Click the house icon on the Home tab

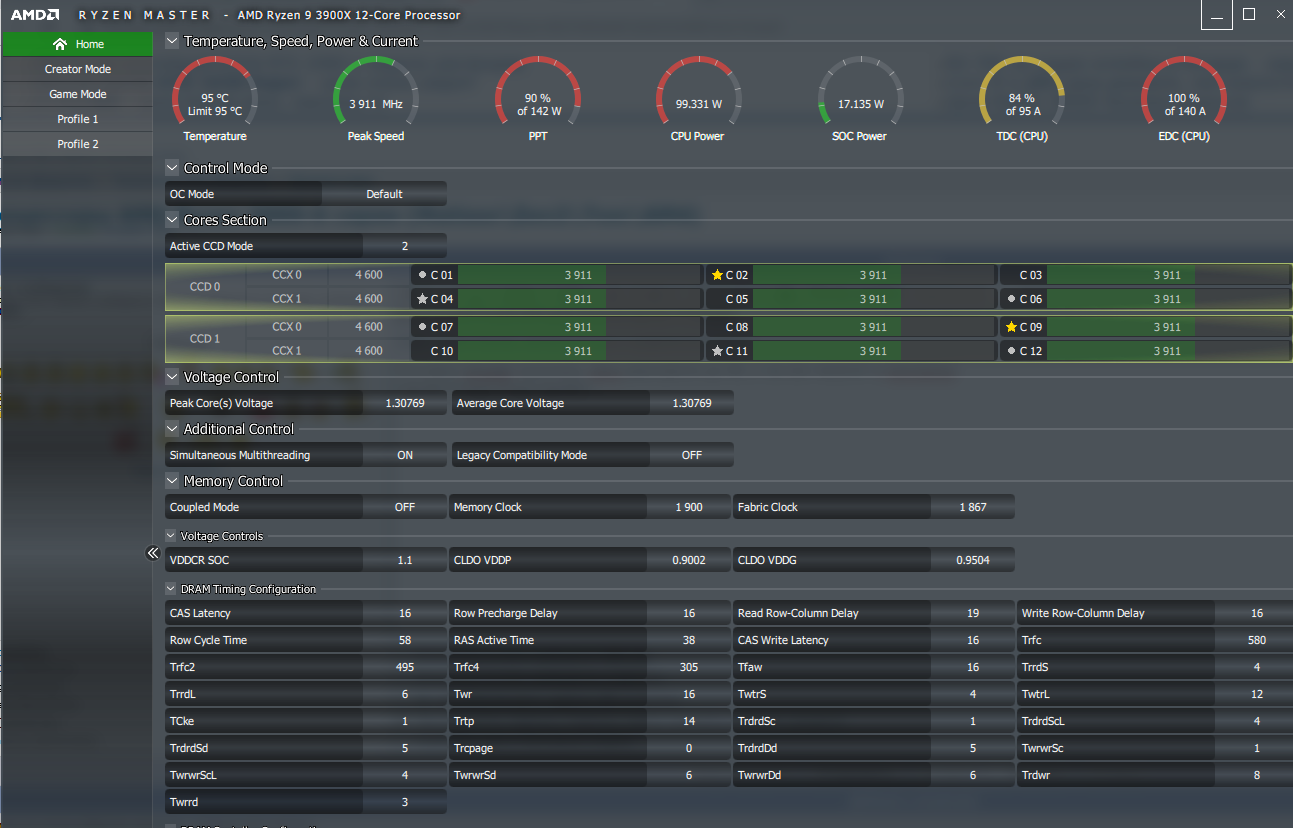(x=60, y=44)
